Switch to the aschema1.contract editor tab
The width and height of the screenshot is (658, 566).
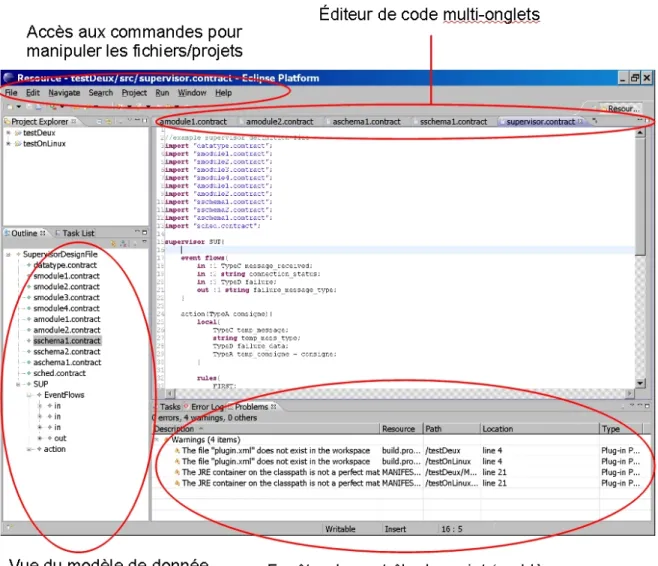(x=366, y=122)
